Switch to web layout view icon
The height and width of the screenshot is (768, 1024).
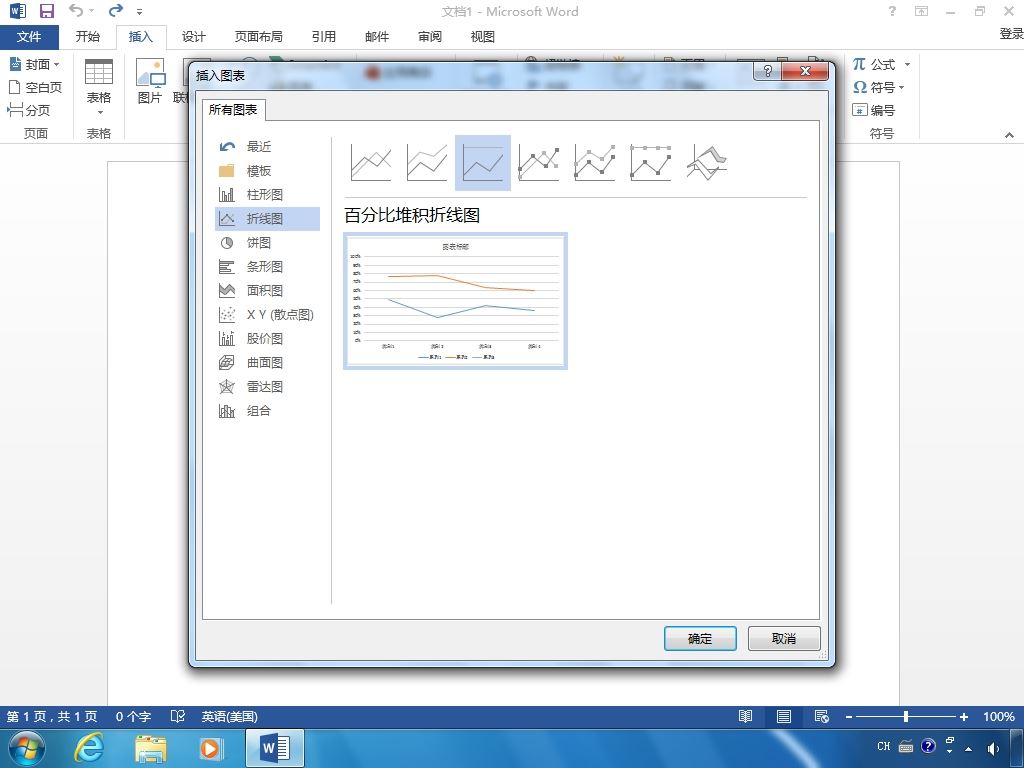[x=822, y=716]
